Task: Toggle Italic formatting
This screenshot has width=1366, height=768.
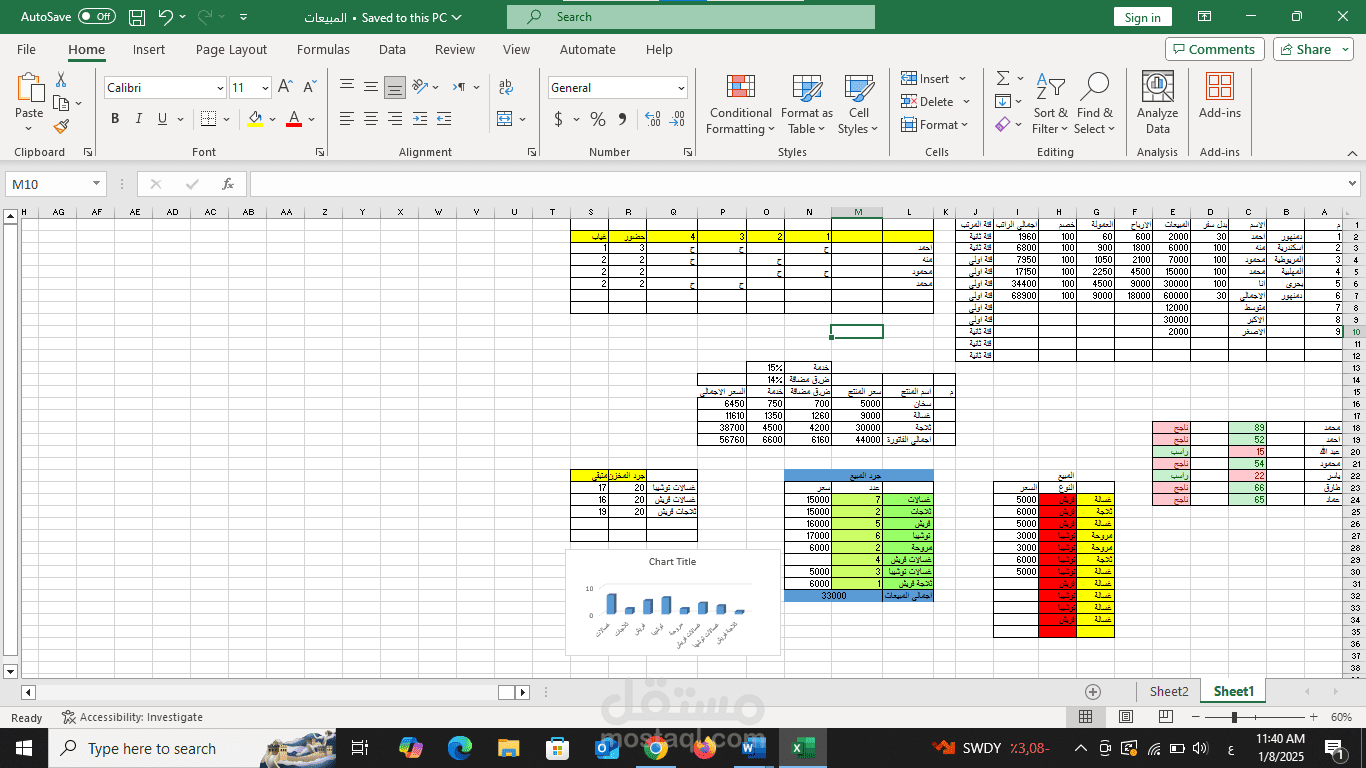Action: [139, 119]
